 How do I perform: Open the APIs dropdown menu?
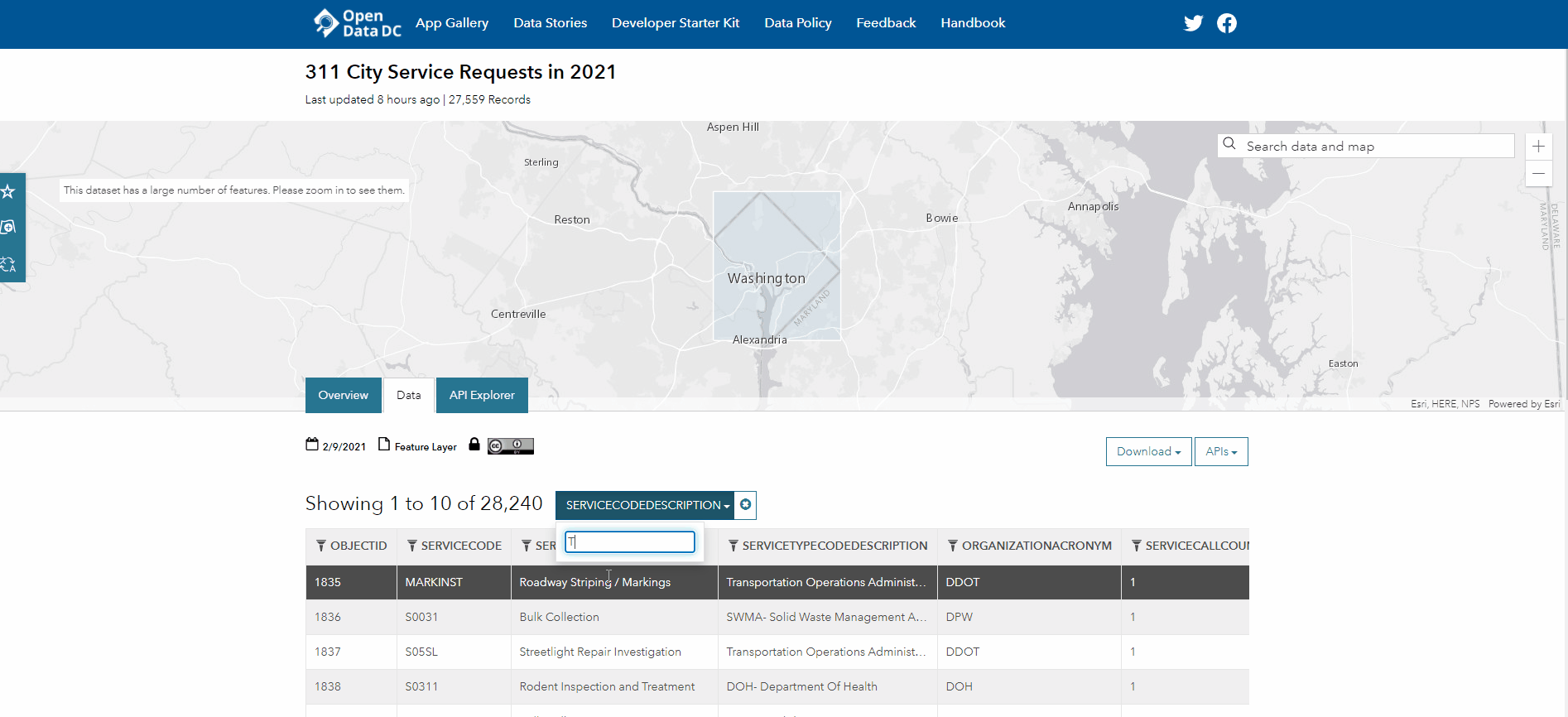point(1221,451)
